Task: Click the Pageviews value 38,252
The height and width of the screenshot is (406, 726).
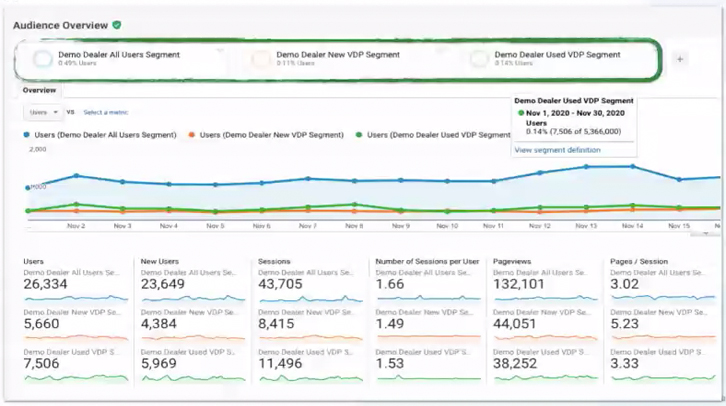Action: [x=515, y=363]
